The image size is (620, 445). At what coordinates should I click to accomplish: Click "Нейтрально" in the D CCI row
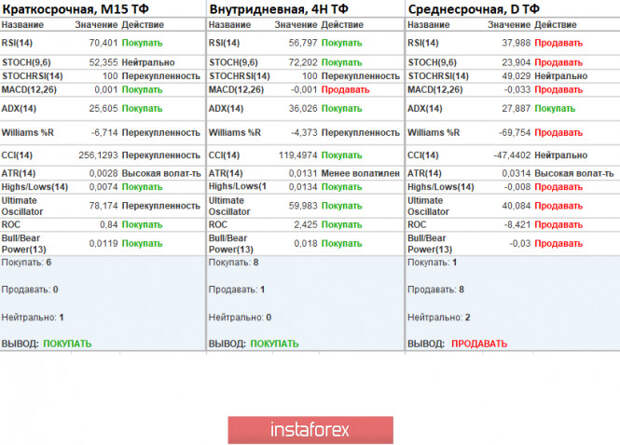point(561,155)
